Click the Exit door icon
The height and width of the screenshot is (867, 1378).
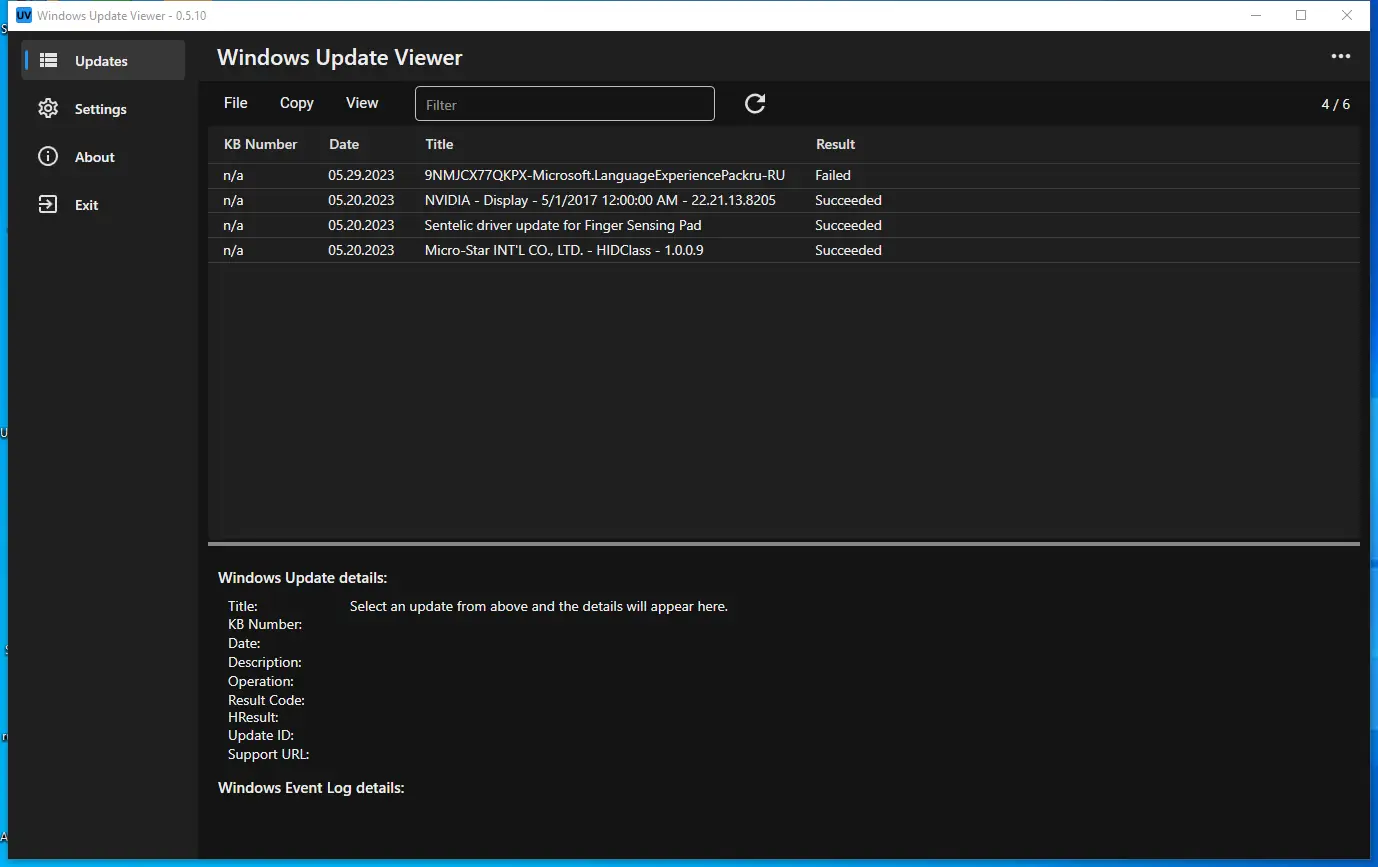coord(48,205)
